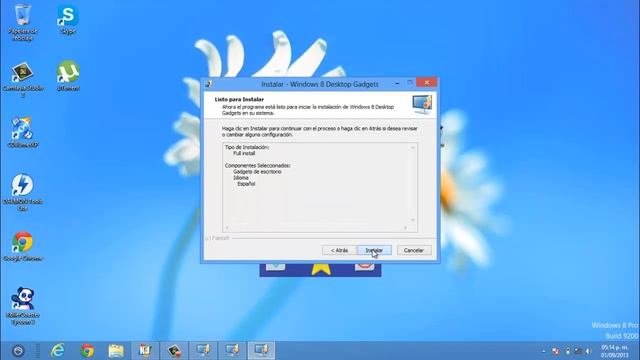Select the 'Full install' line
Image resolution: width=640 pixels, height=360 pixels.
[x=244, y=153]
